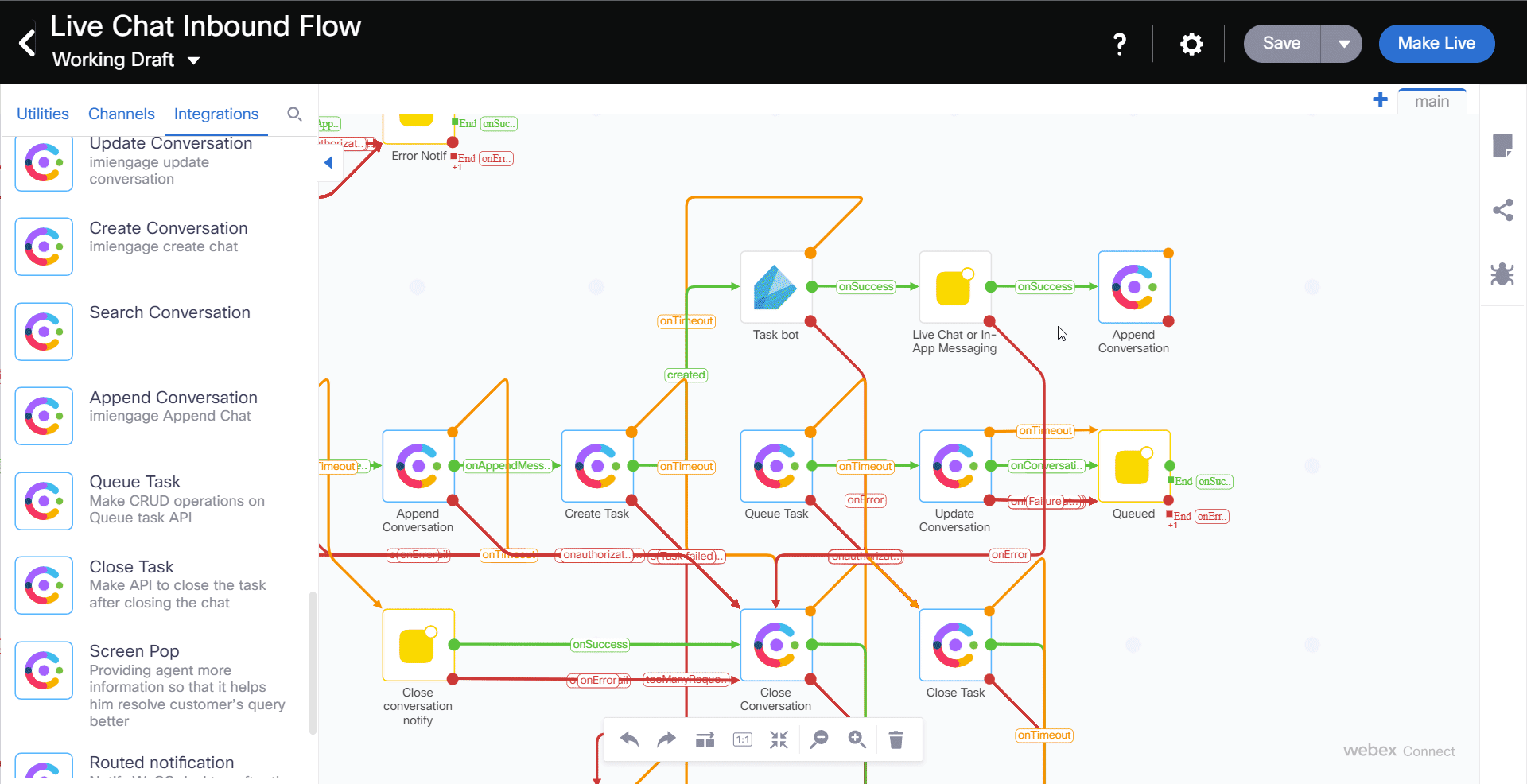Select the main canvas tab

pyautogui.click(x=1432, y=101)
